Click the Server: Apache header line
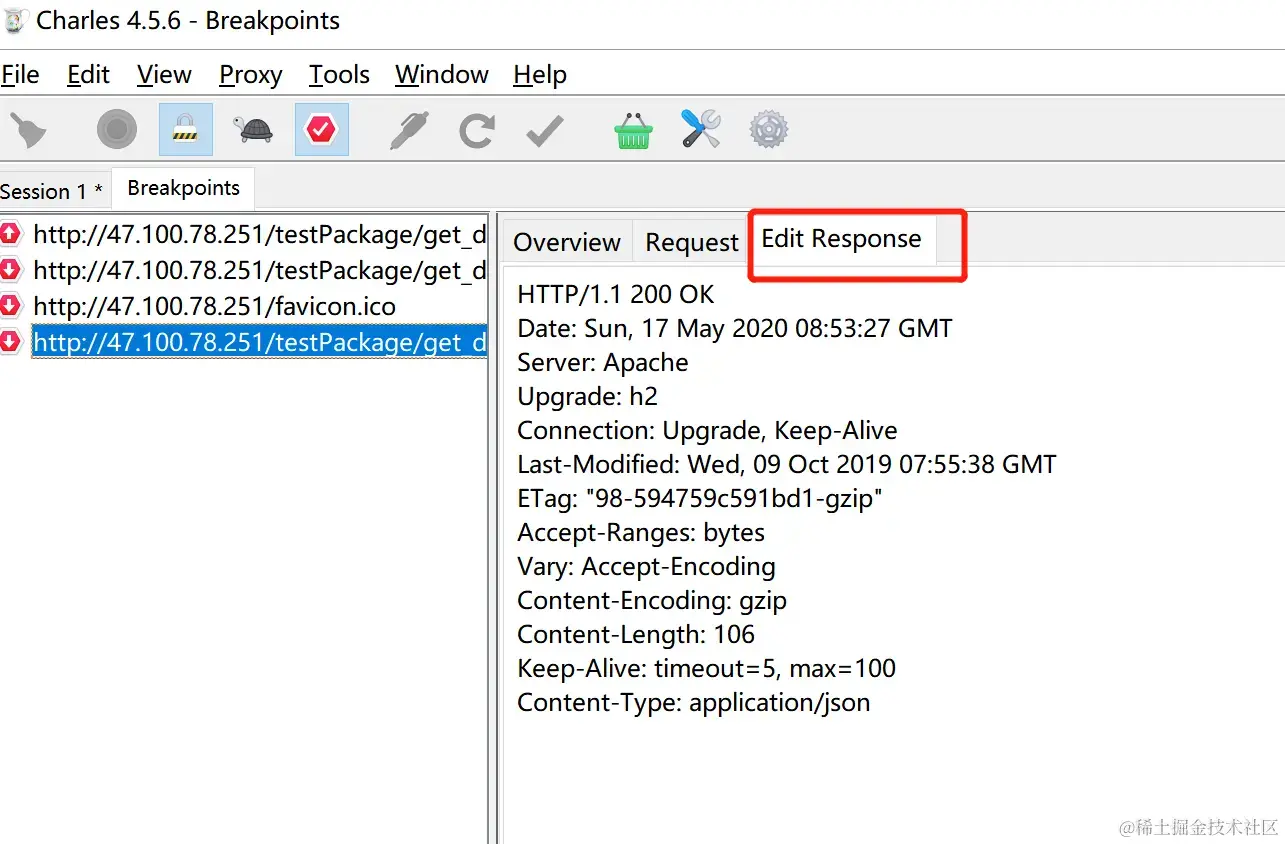This screenshot has height=844, width=1285. (x=603, y=362)
